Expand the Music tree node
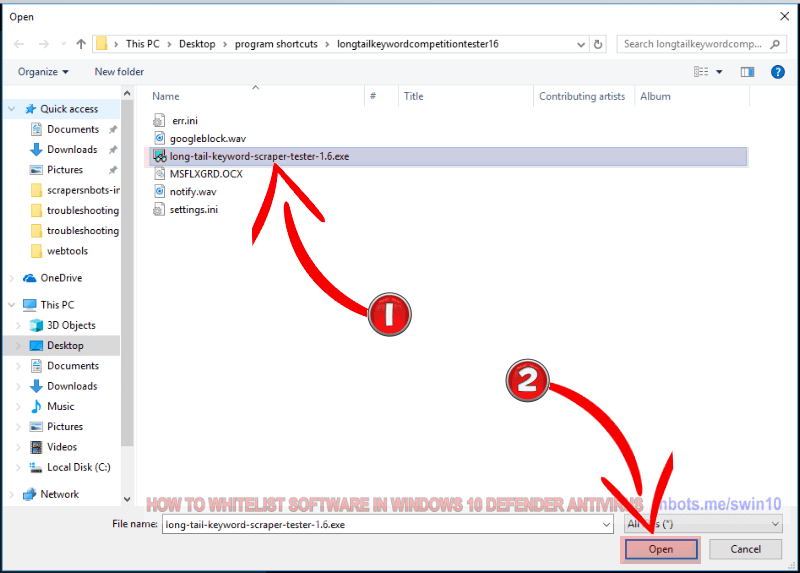Screen dimensions: 800x573 click(x=18, y=407)
